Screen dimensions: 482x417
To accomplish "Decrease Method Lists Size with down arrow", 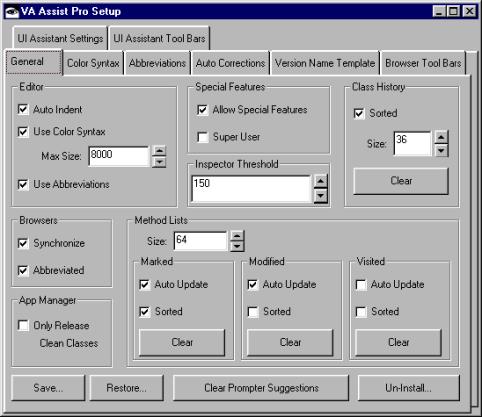I will pyautogui.click(x=237, y=246).
